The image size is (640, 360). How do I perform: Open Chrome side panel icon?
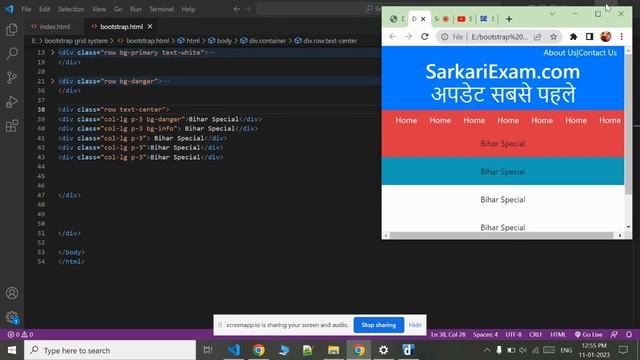(x=589, y=37)
